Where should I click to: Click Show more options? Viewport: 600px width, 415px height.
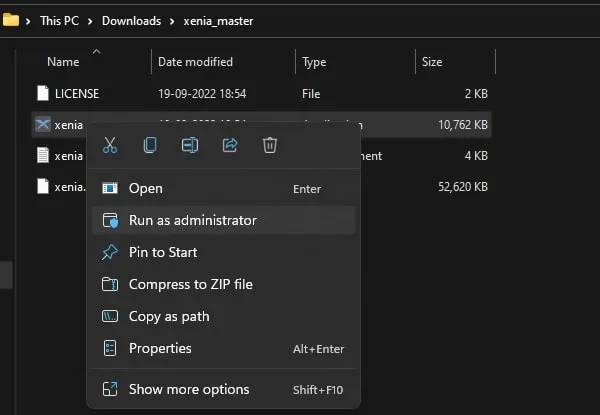tap(223, 389)
